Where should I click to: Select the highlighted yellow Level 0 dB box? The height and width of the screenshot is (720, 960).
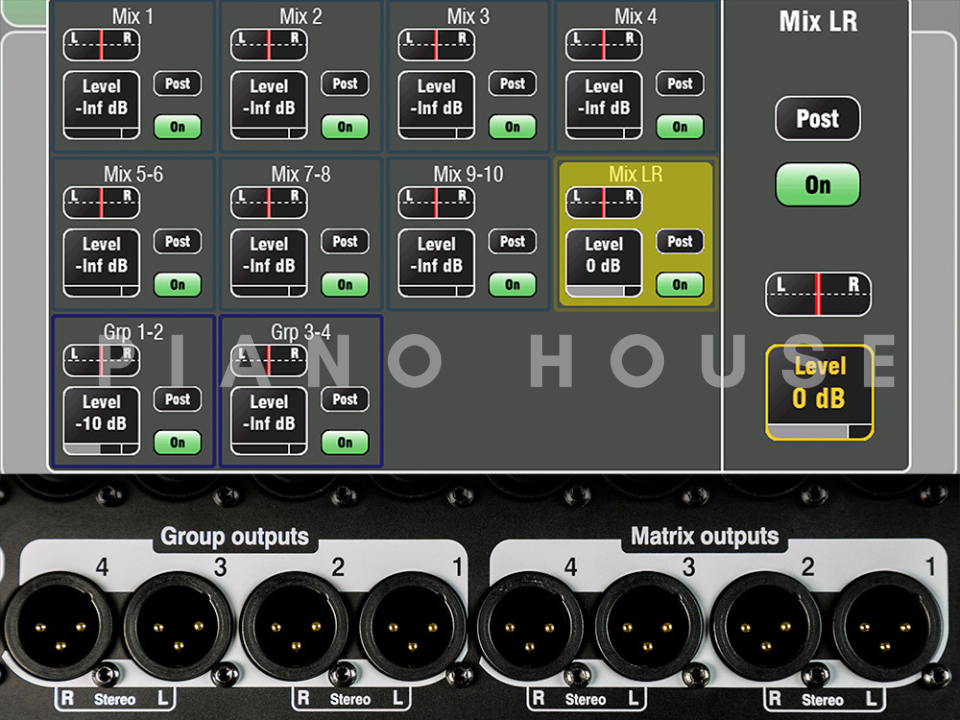tap(819, 392)
